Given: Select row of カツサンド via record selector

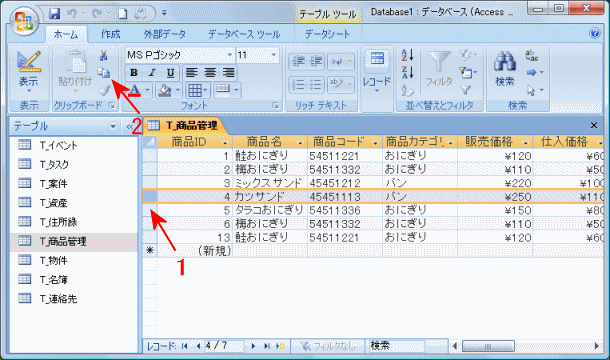Looking at the screenshot, I should point(150,197).
